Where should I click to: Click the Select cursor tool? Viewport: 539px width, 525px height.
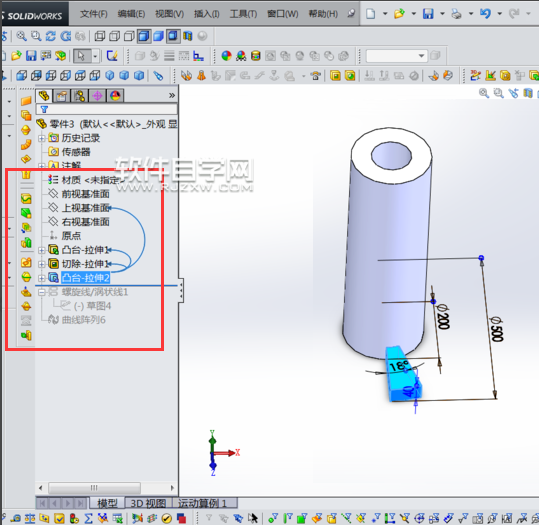81,56
